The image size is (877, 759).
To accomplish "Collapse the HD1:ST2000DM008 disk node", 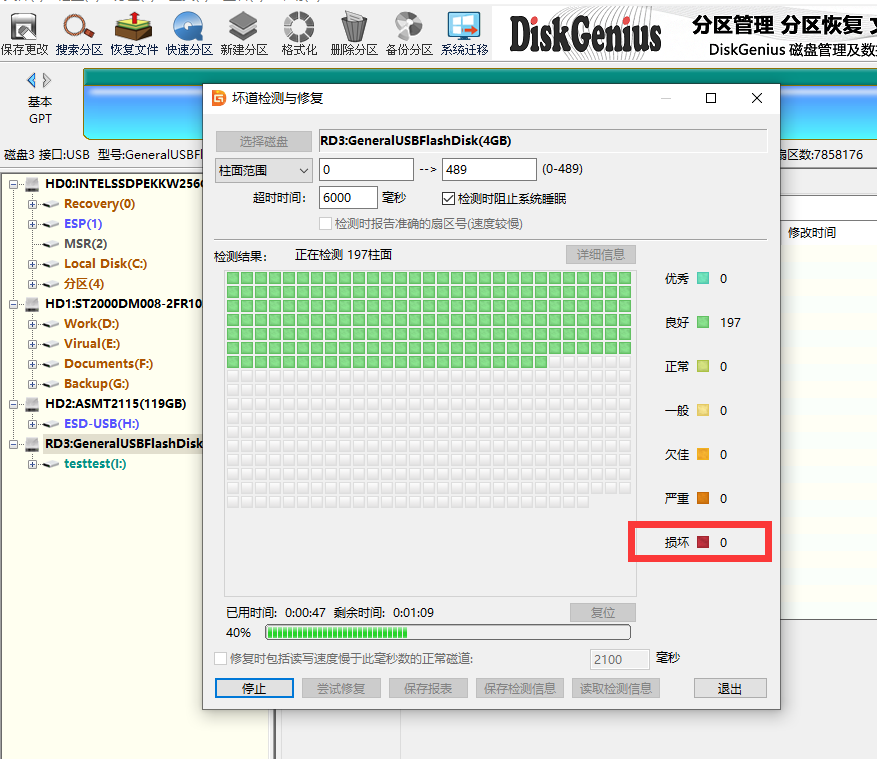I will [14, 304].
